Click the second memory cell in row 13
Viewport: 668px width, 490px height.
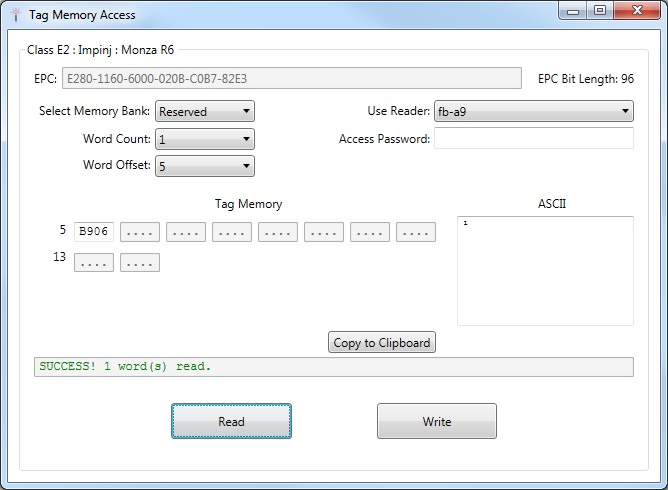pyautogui.click(x=140, y=262)
